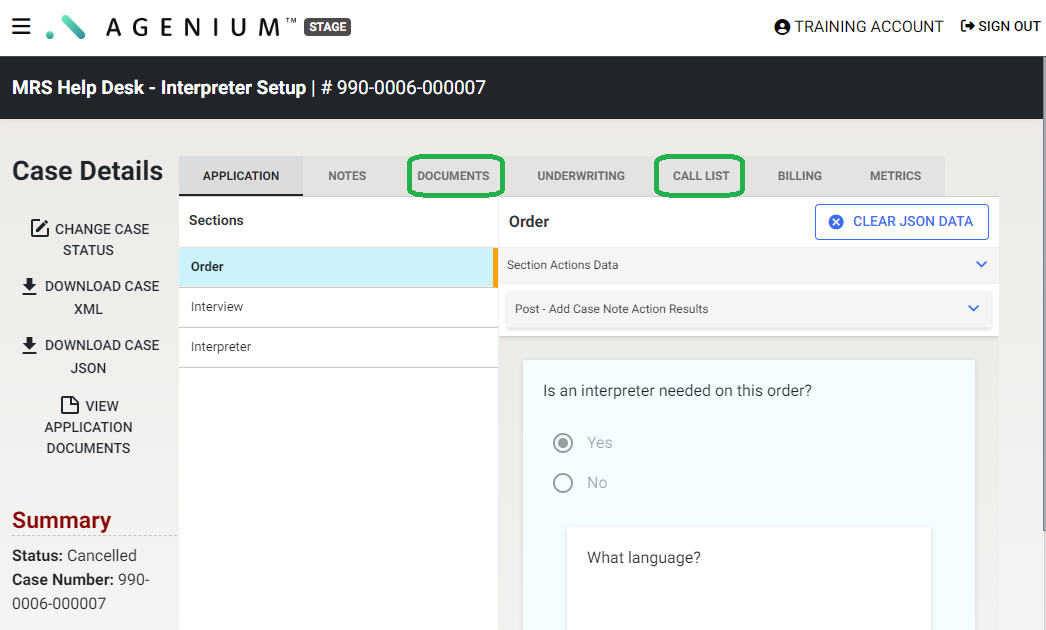Click View Application Documents link
This screenshot has width=1046, height=630.
(89, 426)
